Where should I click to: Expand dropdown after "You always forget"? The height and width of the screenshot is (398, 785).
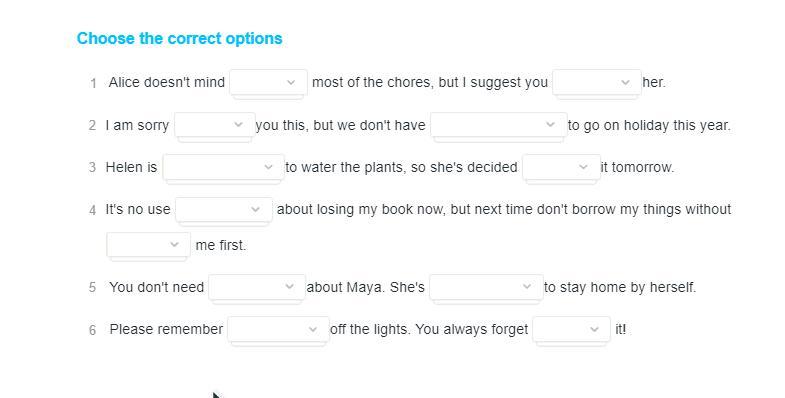pyautogui.click(x=572, y=329)
